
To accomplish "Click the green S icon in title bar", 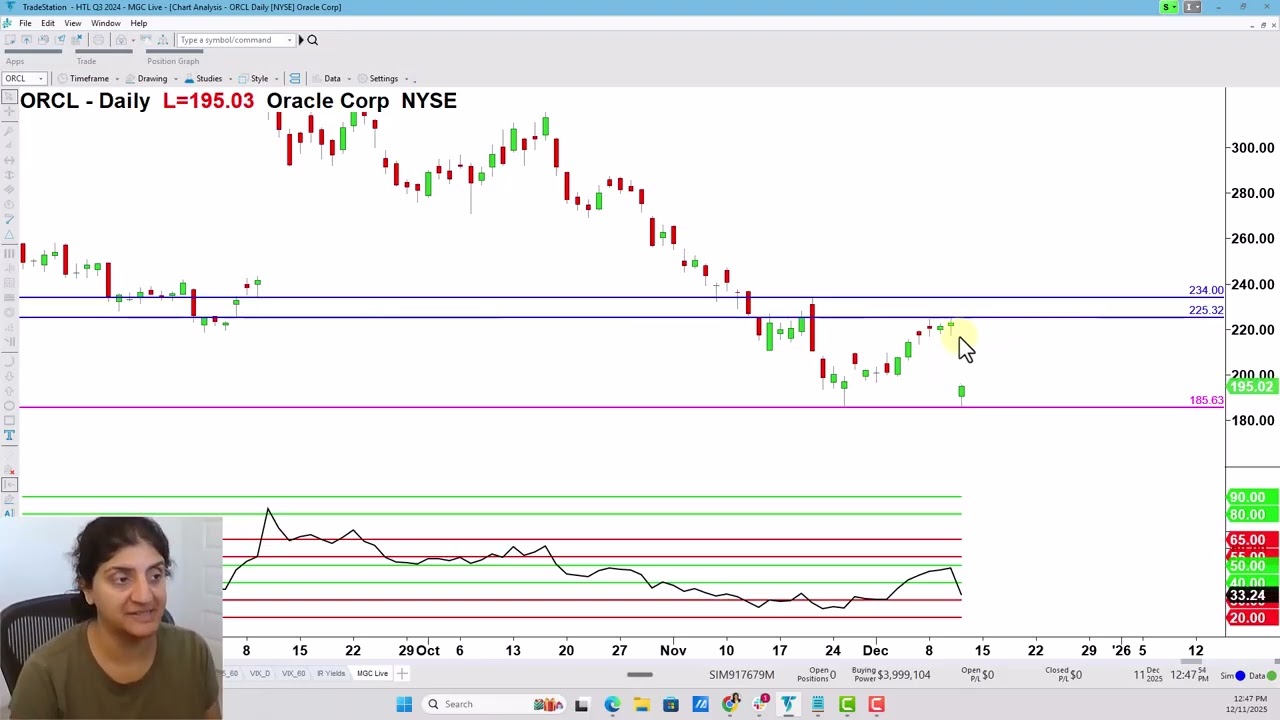I will click(1168, 7).
